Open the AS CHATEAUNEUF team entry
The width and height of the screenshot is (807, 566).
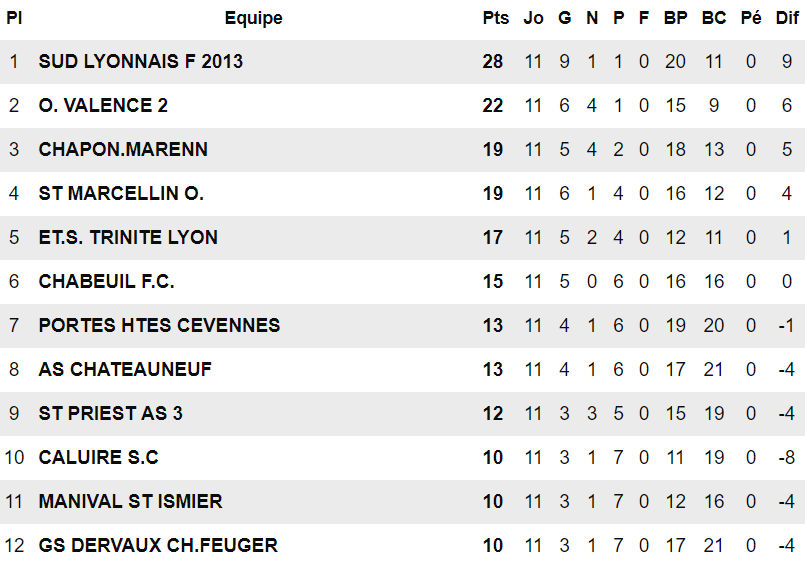pyautogui.click(x=125, y=370)
